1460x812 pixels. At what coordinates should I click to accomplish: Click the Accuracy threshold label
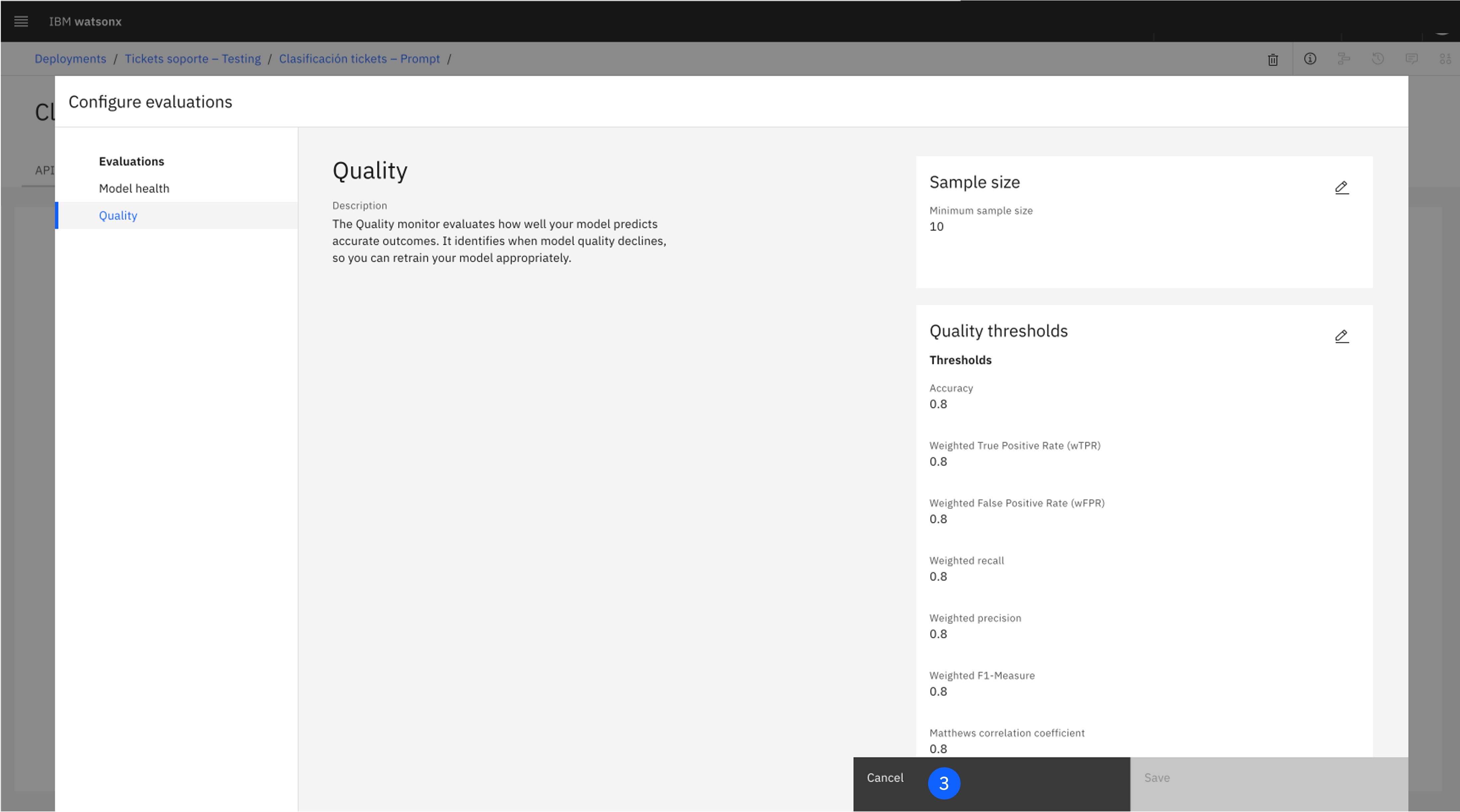tap(951, 389)
